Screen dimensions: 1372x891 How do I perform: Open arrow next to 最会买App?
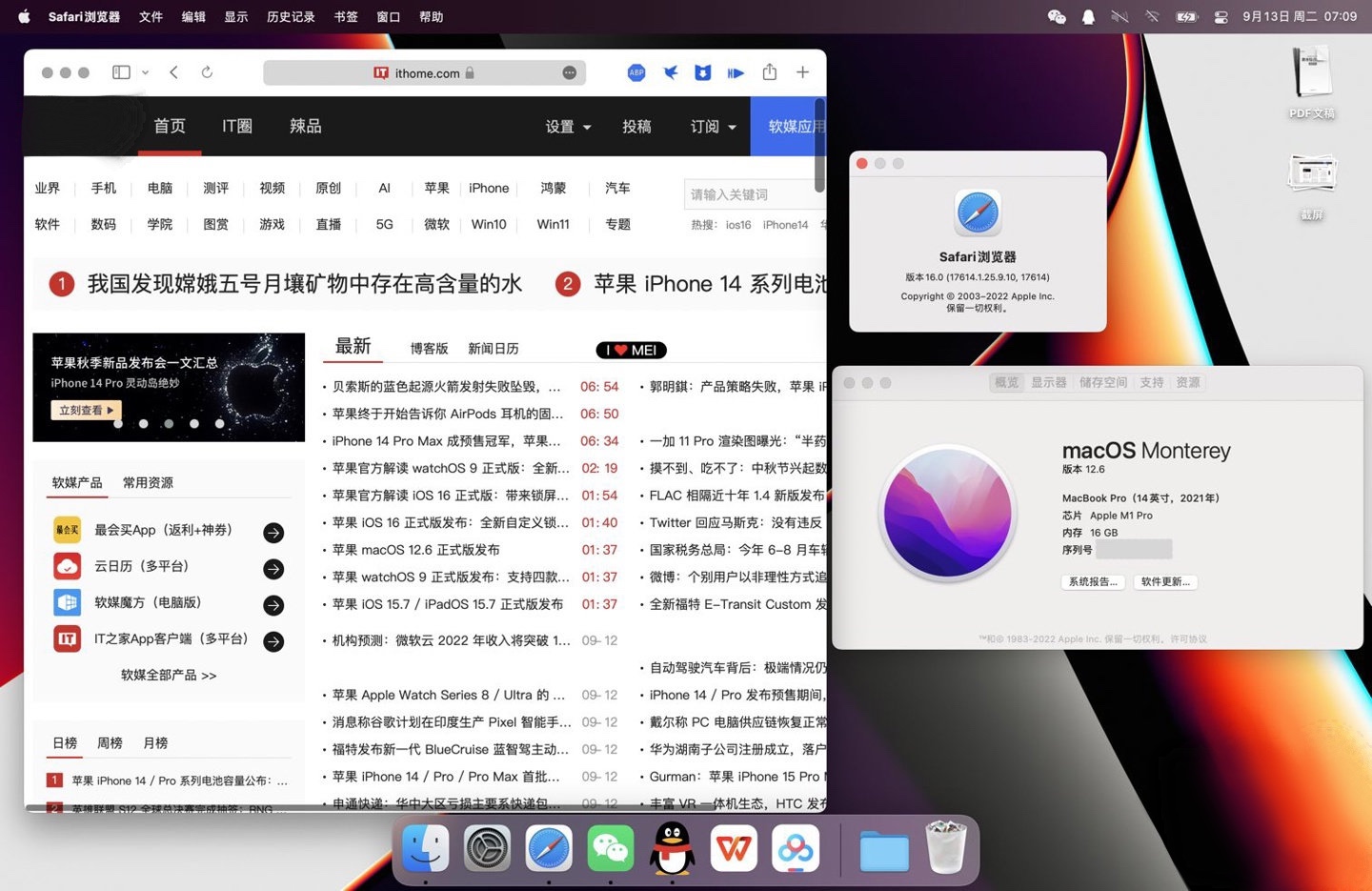tap(273, 533)
